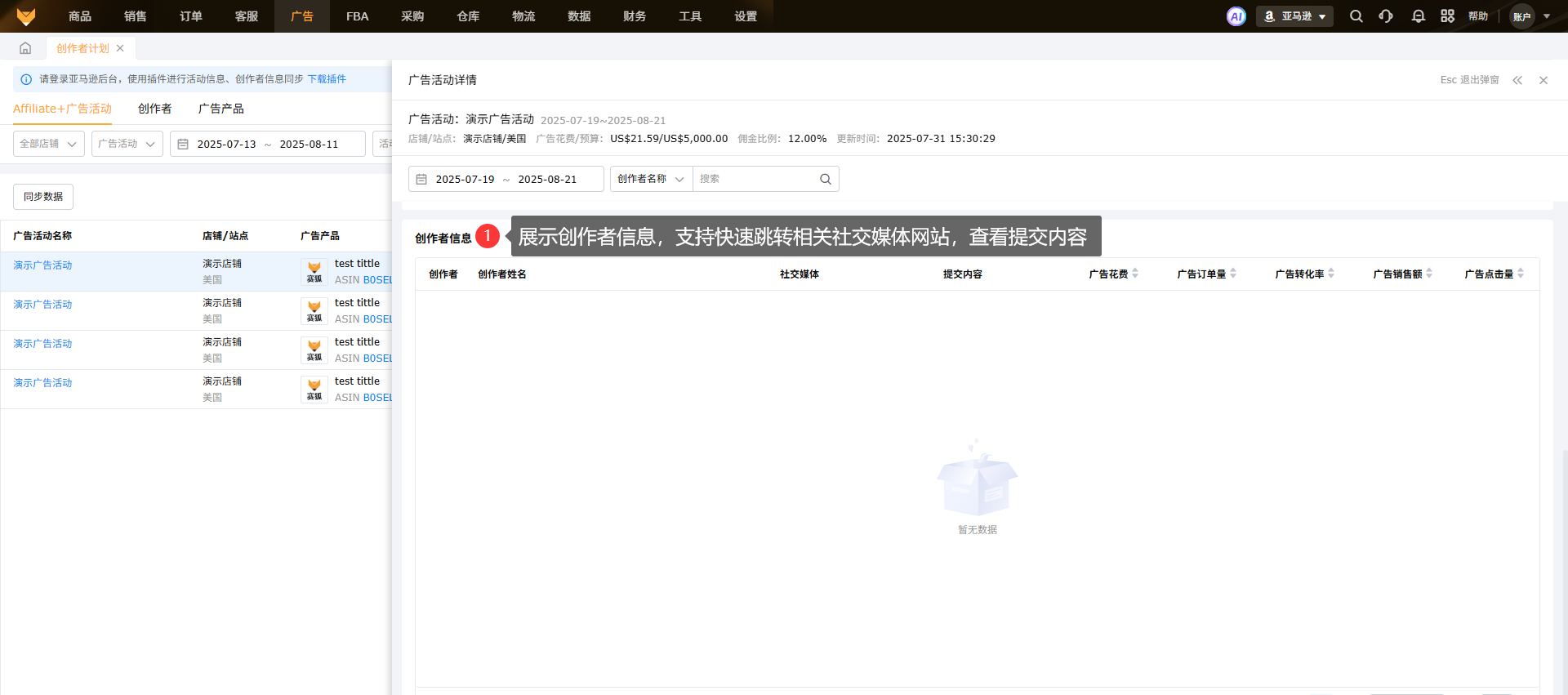Open the 创作者名称 search-type dropdown
This screenshot has width=1568, height=695.
[651, 179]
